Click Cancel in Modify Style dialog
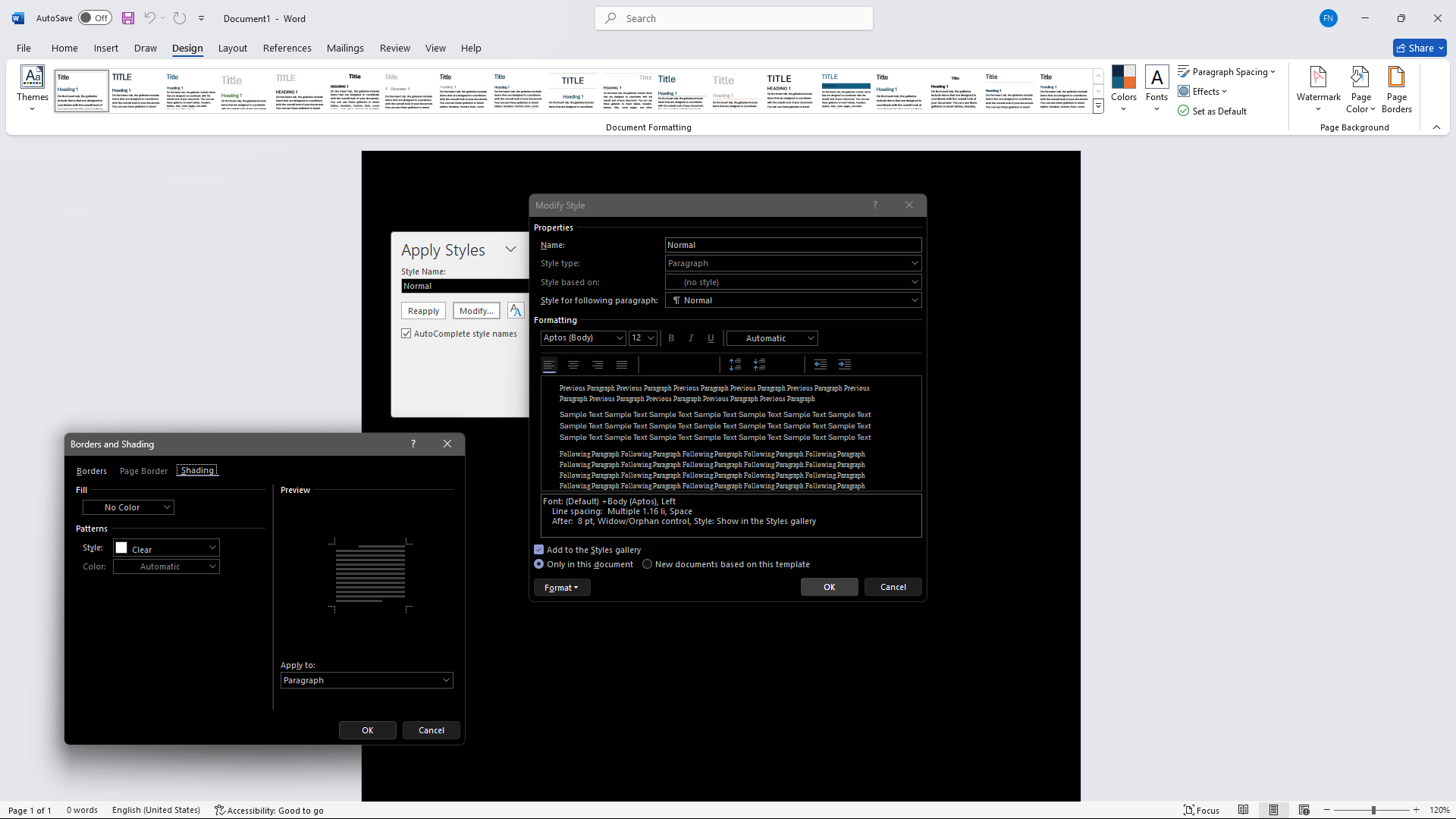This screenshot has height=819, width=1456. [893, 587]
